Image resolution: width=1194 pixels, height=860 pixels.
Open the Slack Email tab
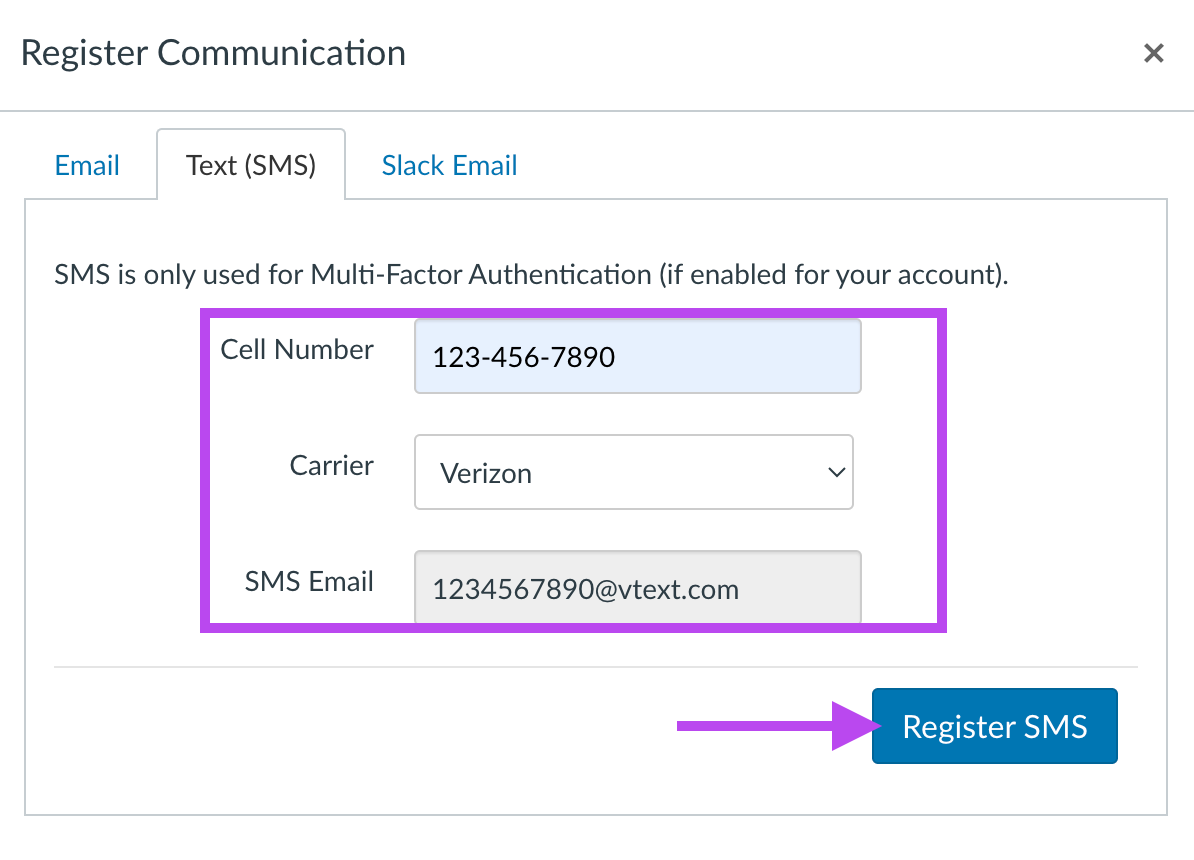449,165
